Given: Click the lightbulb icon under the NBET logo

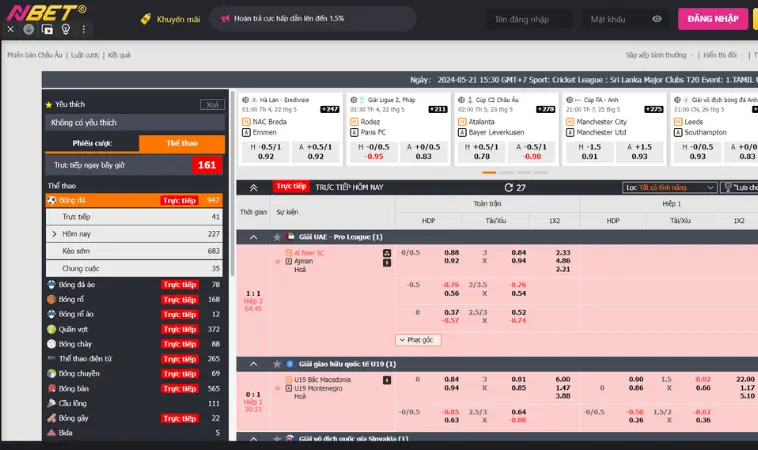Looking at the screenshot, I should coord(65,30).
